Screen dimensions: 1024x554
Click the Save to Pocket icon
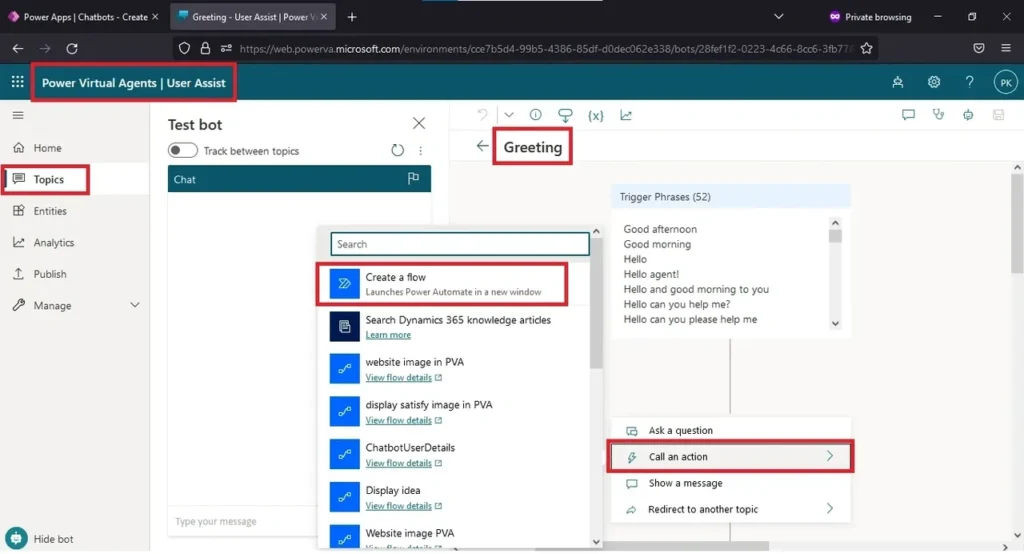click(x=978, y=48)
